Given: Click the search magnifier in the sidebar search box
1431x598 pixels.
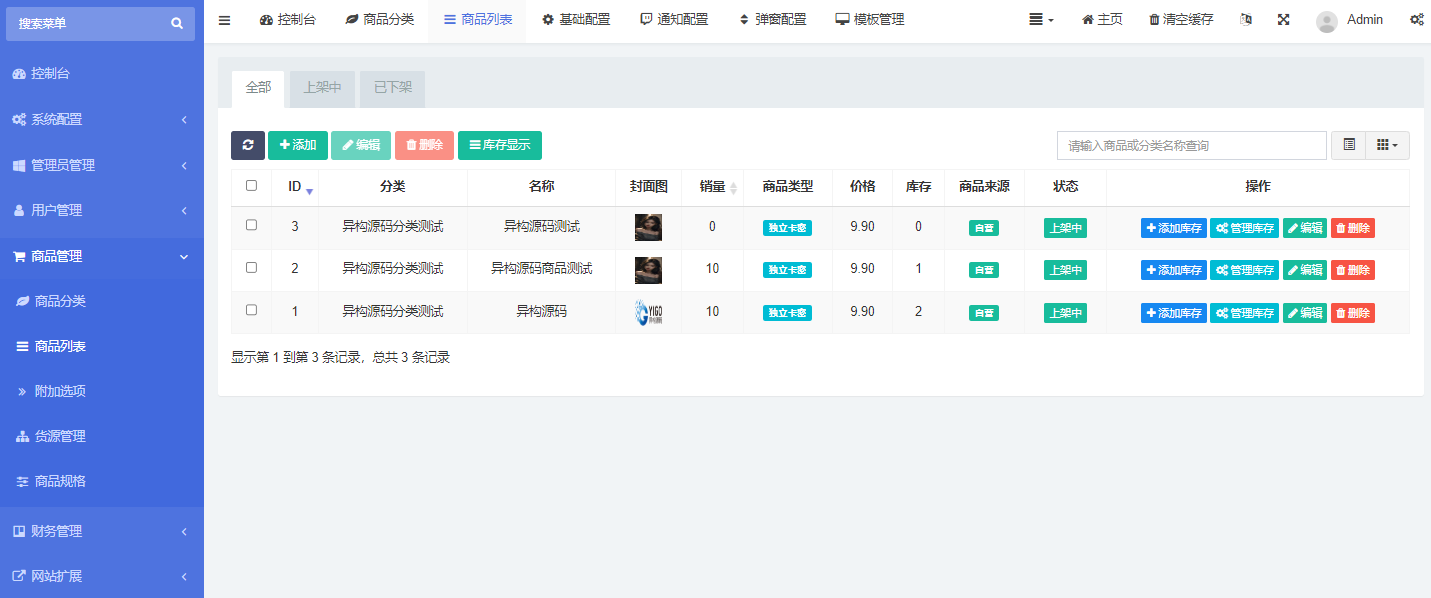Looking at the screenshot, I should 177,22.
